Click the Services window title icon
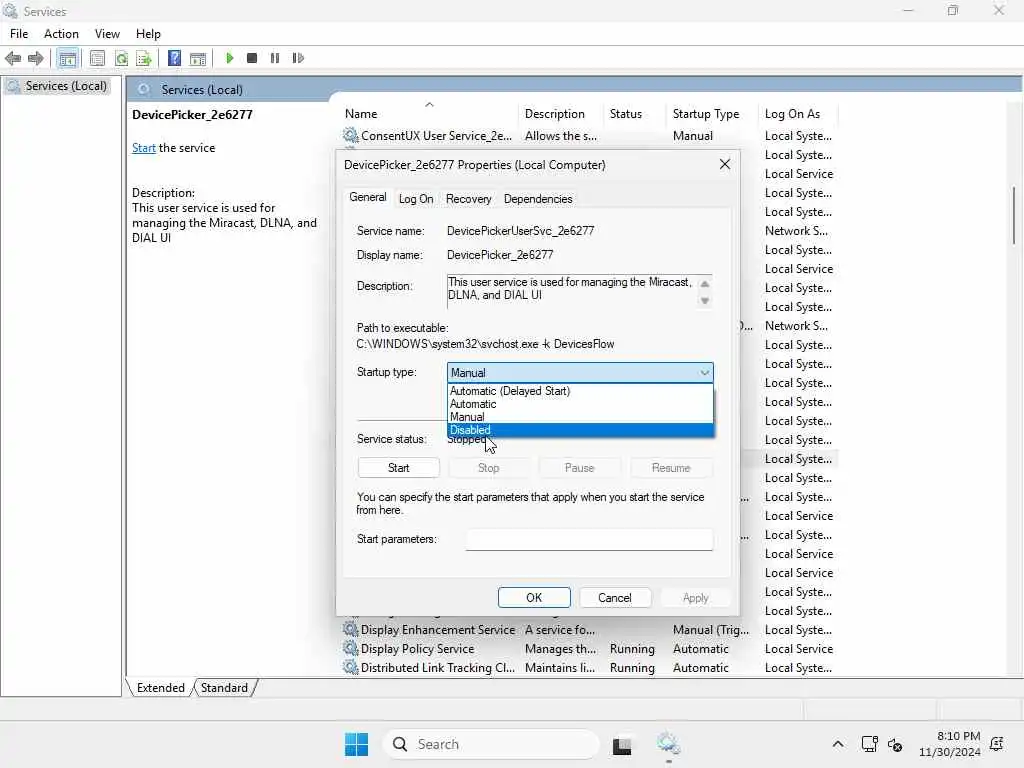 (10, 10)
